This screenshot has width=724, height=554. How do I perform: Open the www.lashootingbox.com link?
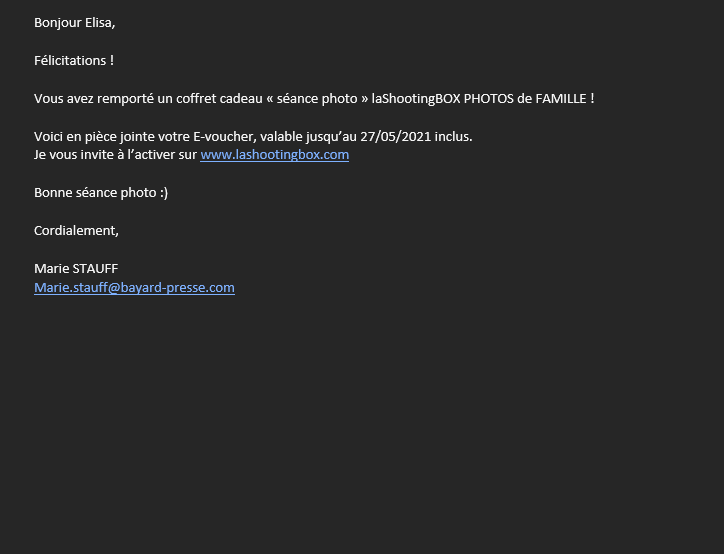tap(274, 155)
